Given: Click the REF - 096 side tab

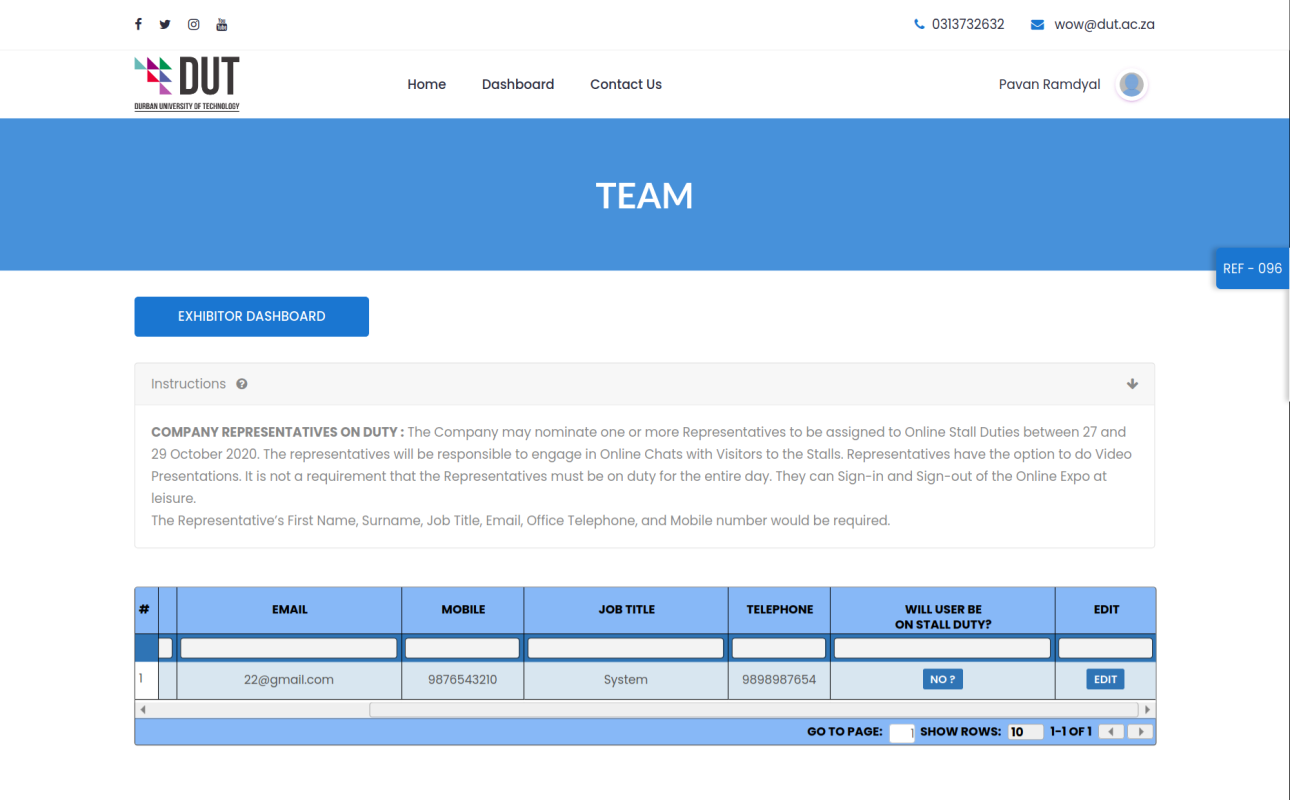Looking at the screenshot, I should pos(1252,268).
